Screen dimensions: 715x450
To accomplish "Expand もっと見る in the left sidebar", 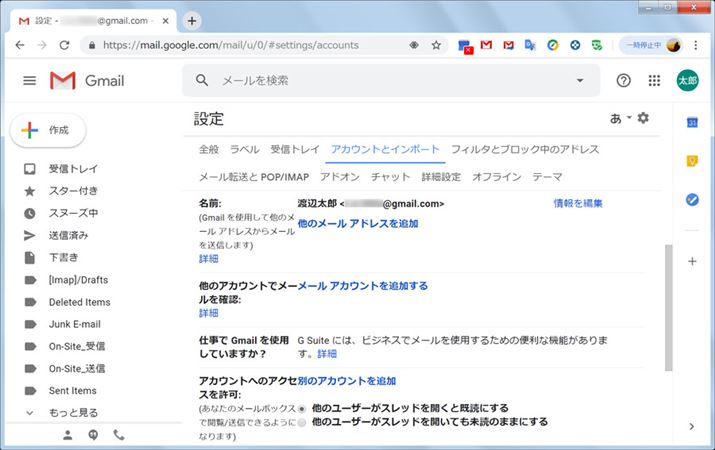I will click(73, 412).
